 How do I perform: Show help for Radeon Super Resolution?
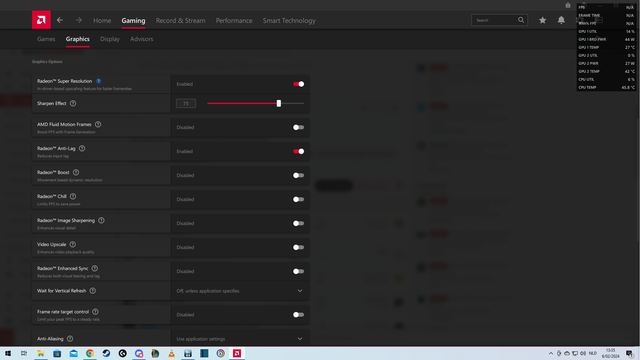[x=98, y=81]
